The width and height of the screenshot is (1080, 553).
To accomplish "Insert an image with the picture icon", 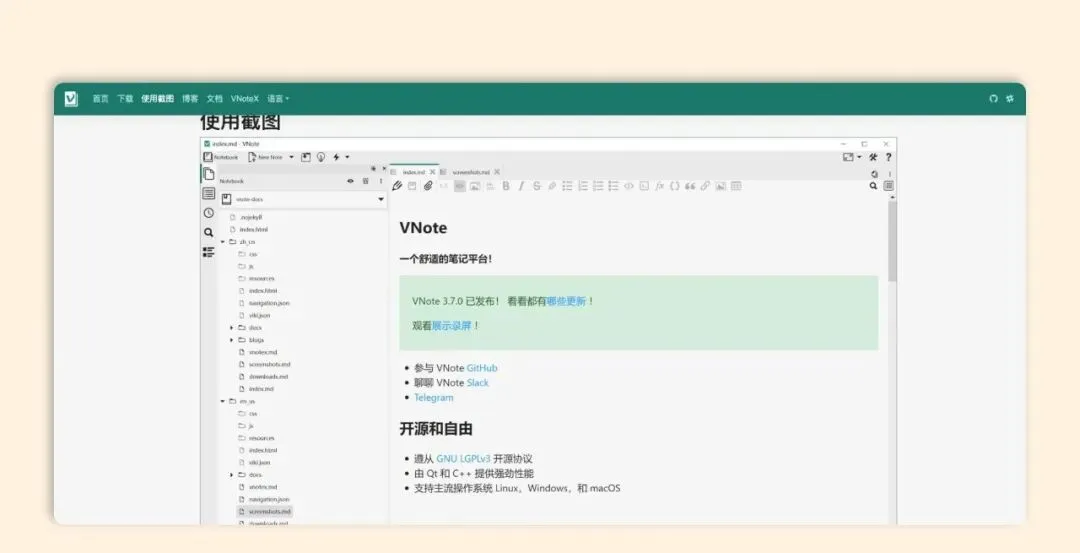I will click(x=720, y=186).
